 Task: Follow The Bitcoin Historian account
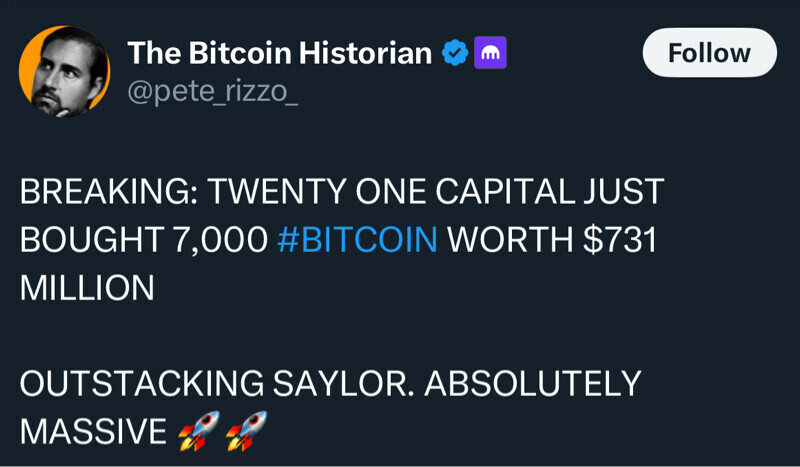click(x=709, y=53)
